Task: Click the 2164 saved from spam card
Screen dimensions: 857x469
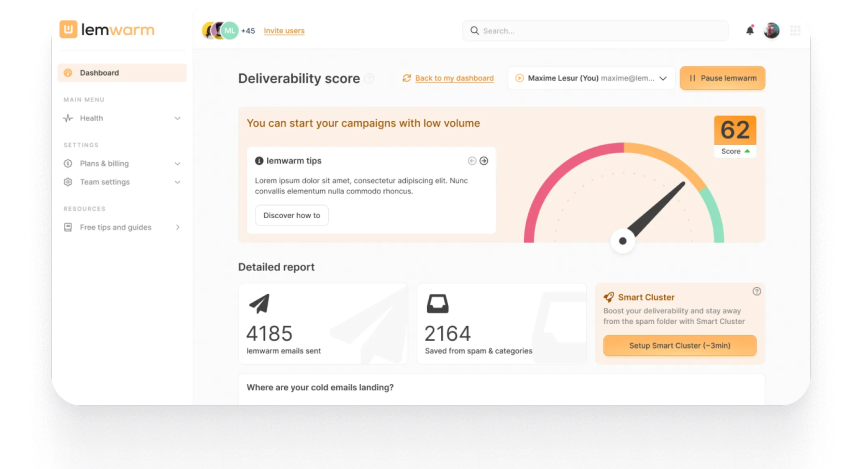Action: point(501,324)
